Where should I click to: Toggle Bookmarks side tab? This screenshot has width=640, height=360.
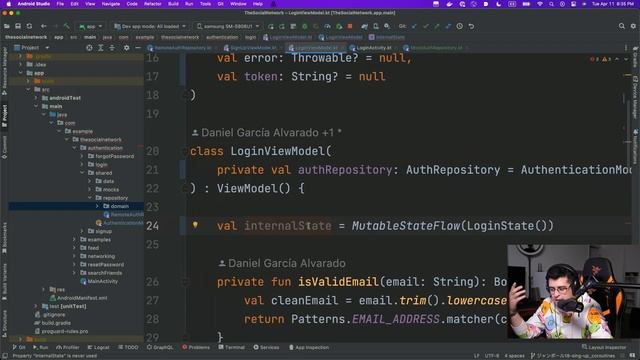(4, 238)
